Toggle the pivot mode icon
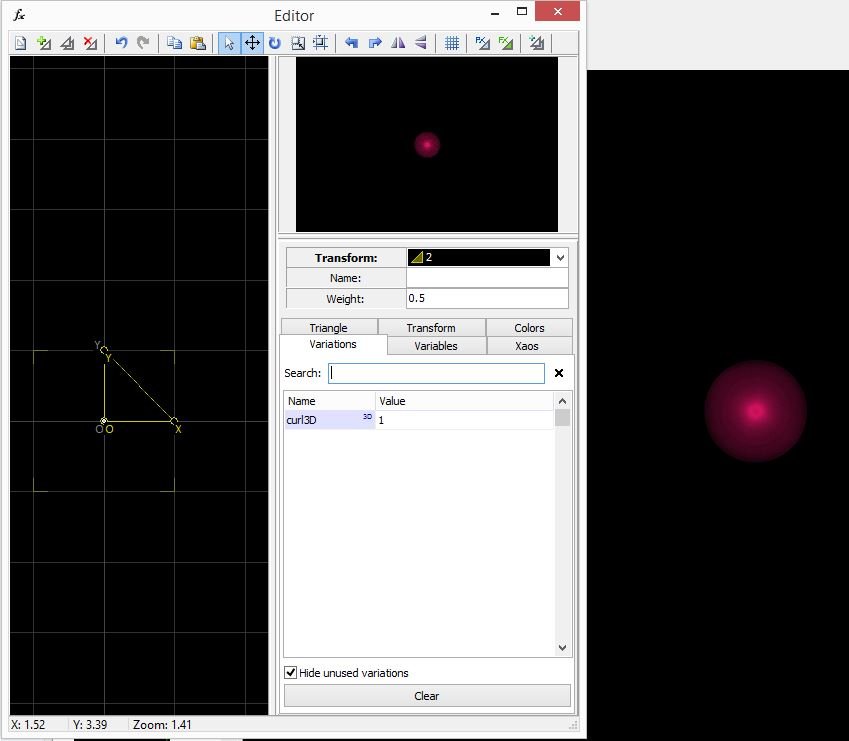The image size is (849, 741). tap(321, 43)
